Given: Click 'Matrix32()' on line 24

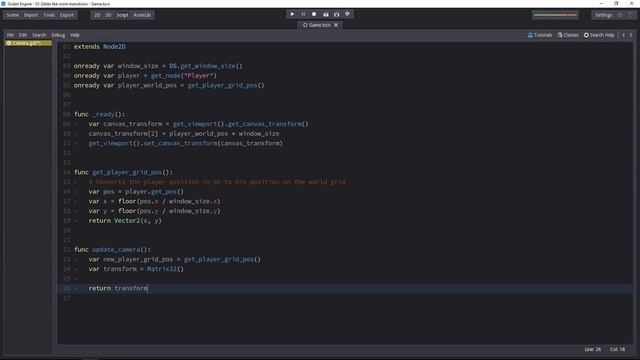Looking at the screenshot, I should pyautogui.click(x=165, y=269).
